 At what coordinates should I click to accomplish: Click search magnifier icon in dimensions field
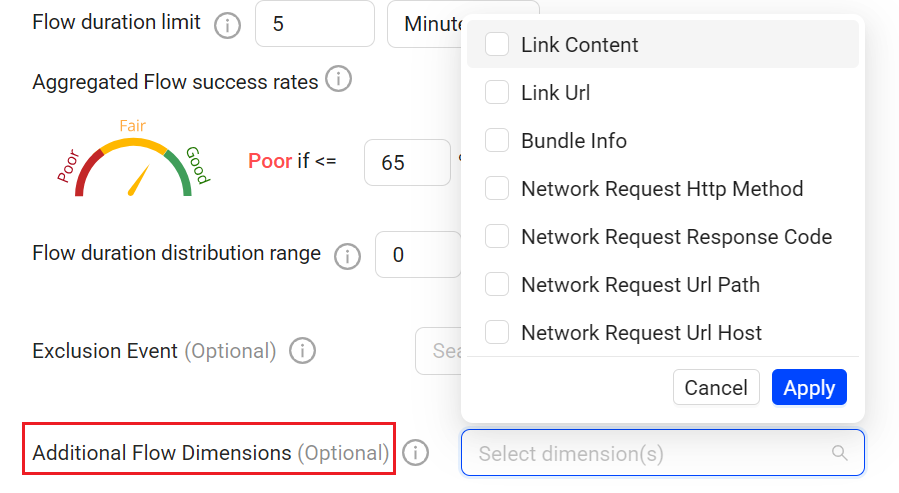[840, 453]
